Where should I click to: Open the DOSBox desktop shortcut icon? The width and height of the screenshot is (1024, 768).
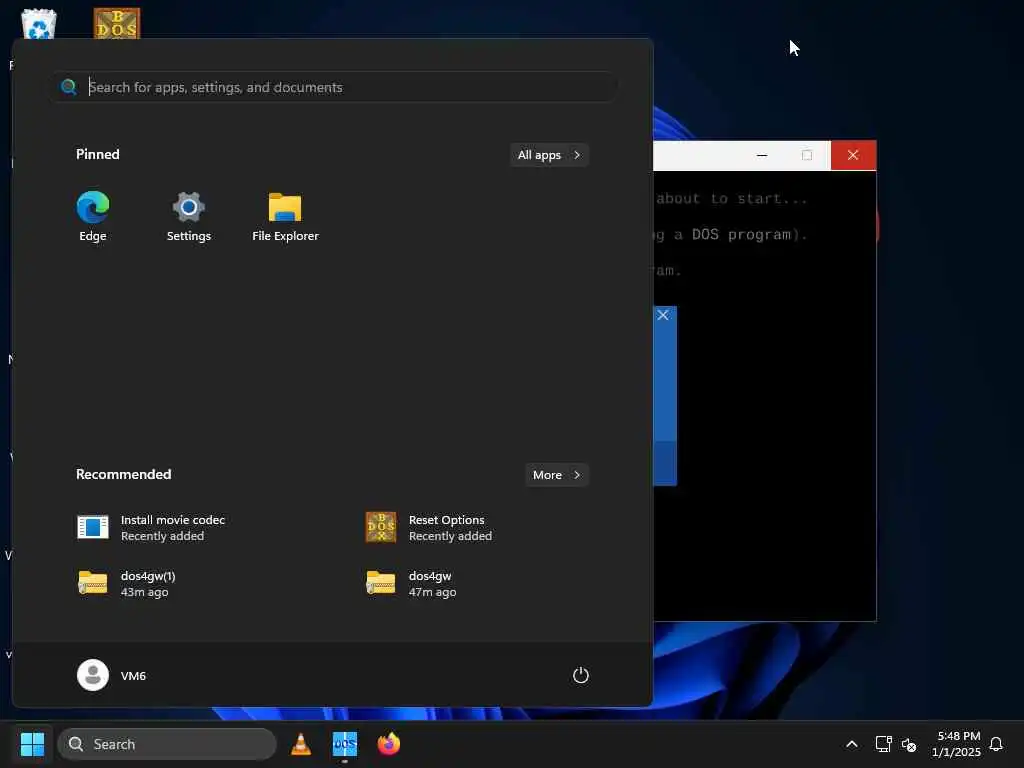(x=116, y=24)
